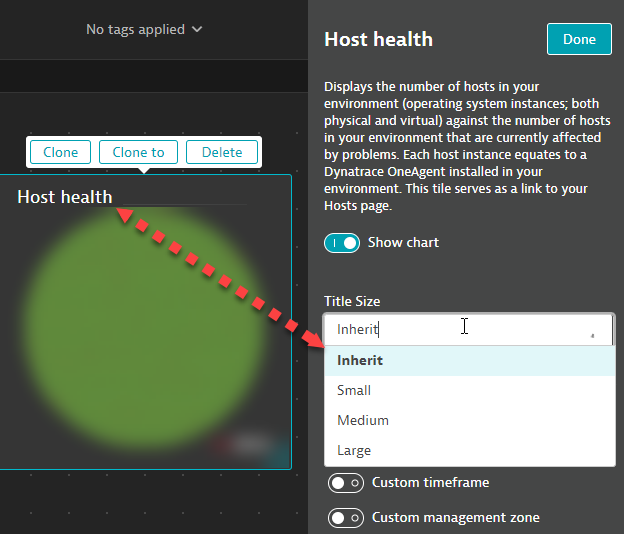Screen dimensions: 624x534
Task: Click the blurred legend in tile corner
Action: [248, 445]
